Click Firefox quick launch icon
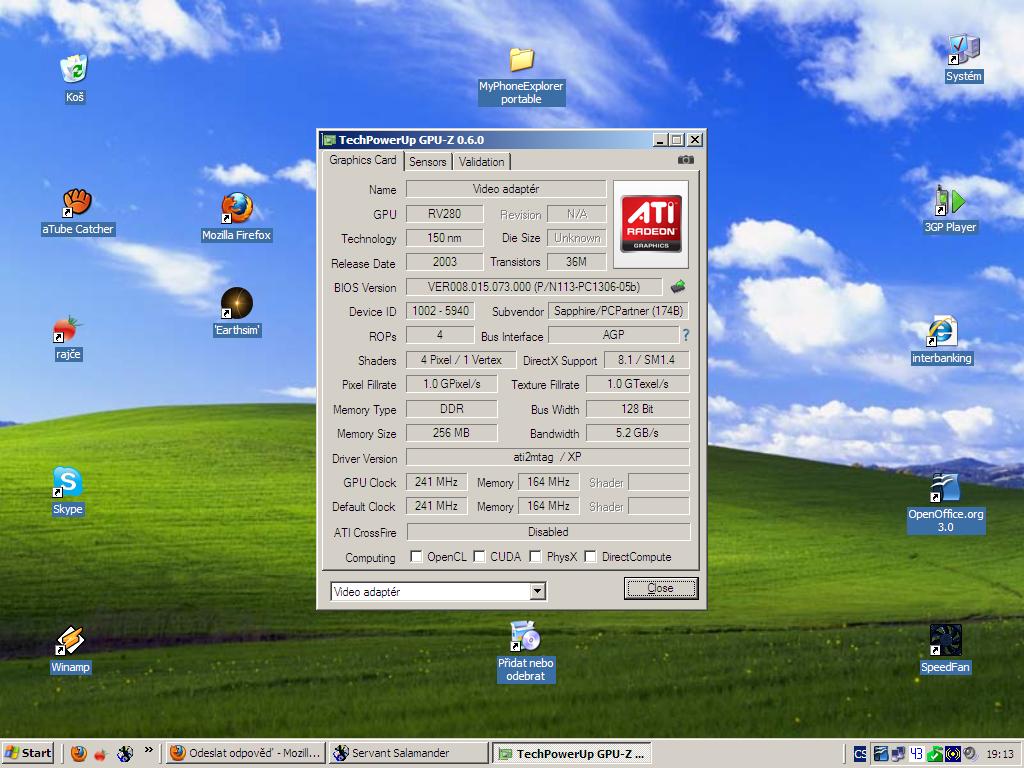Screen dimensions: 1024x768 [79, 754]
